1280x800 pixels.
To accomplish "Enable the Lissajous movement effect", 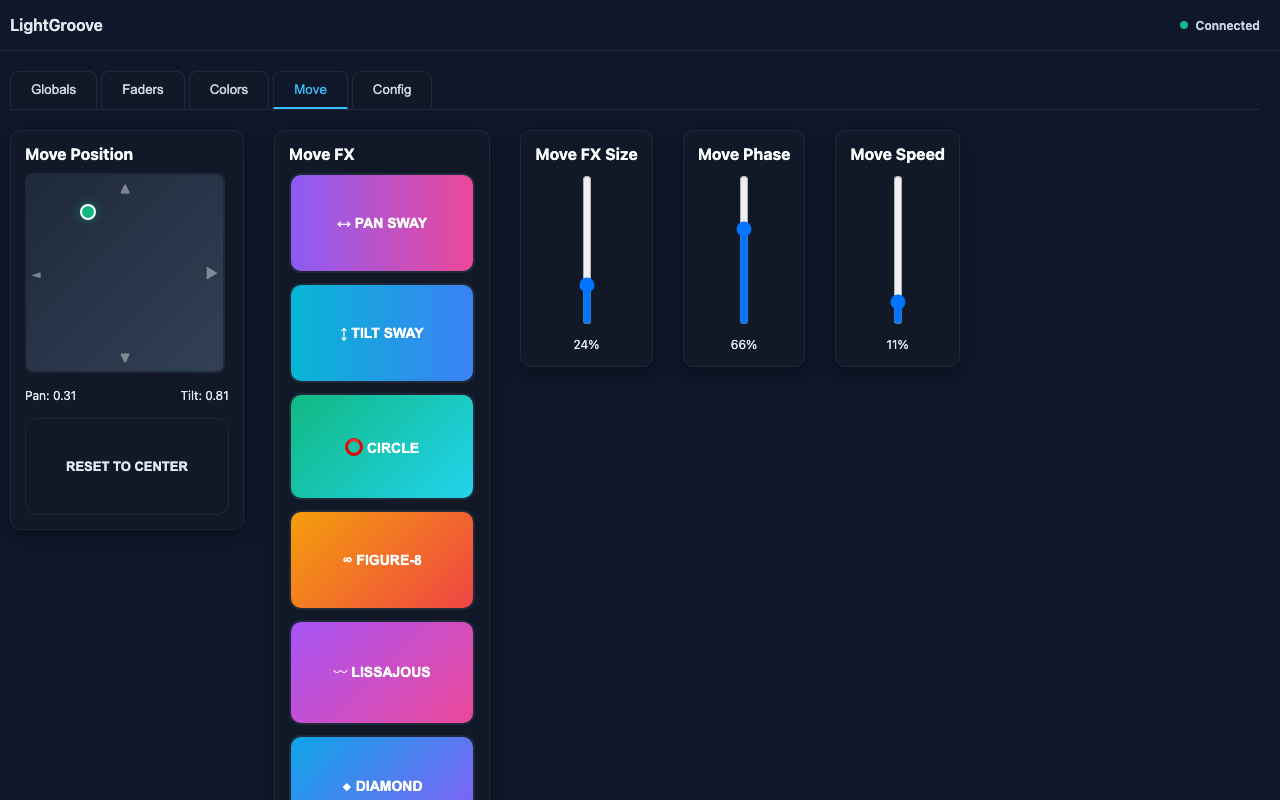I will coord(382,672).
